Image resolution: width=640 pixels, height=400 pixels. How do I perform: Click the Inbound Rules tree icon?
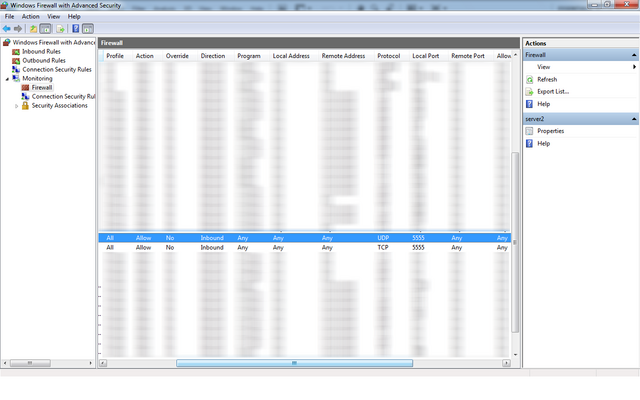[16, 52]
